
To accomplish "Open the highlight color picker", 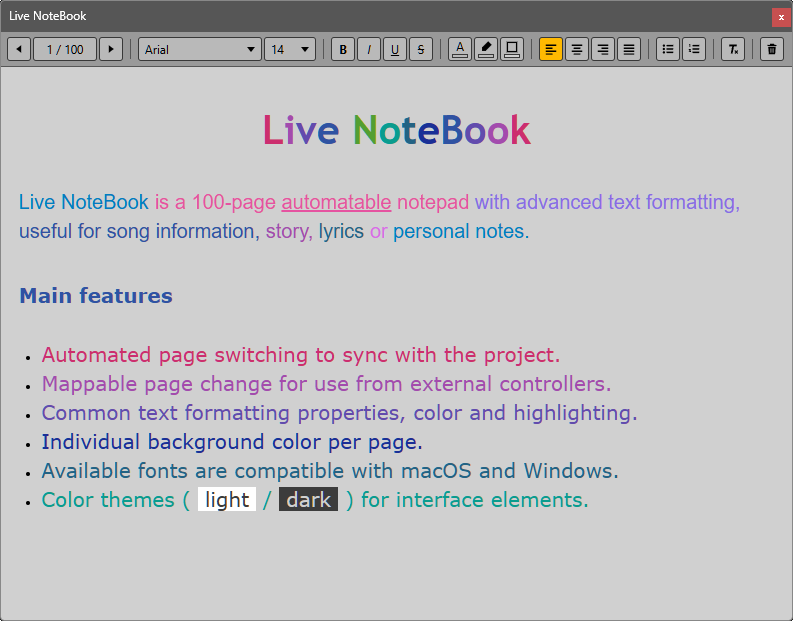I will (486, 50).
